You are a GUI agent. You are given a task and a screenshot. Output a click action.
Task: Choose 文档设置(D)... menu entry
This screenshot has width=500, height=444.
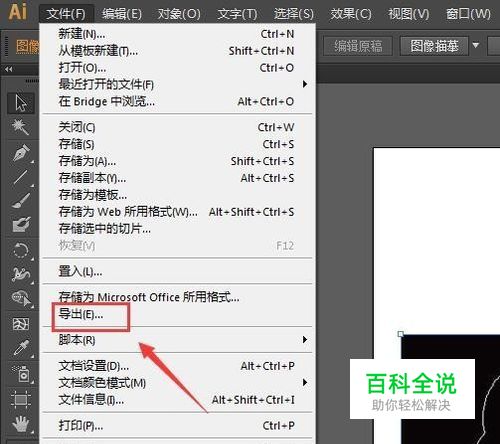(177, 366)
